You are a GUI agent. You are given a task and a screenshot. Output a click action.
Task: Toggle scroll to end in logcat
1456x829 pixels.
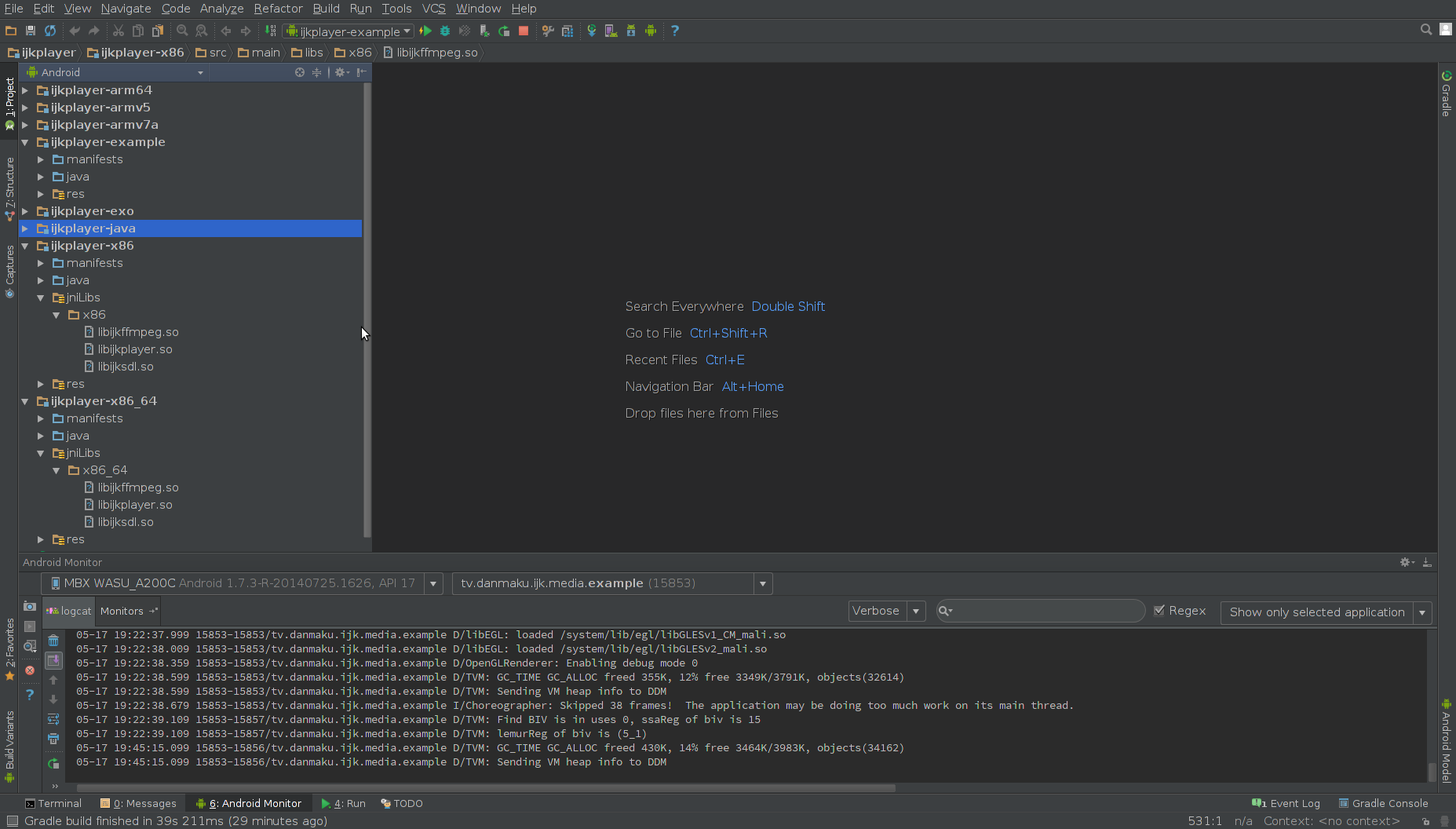[x=53, y=660]
